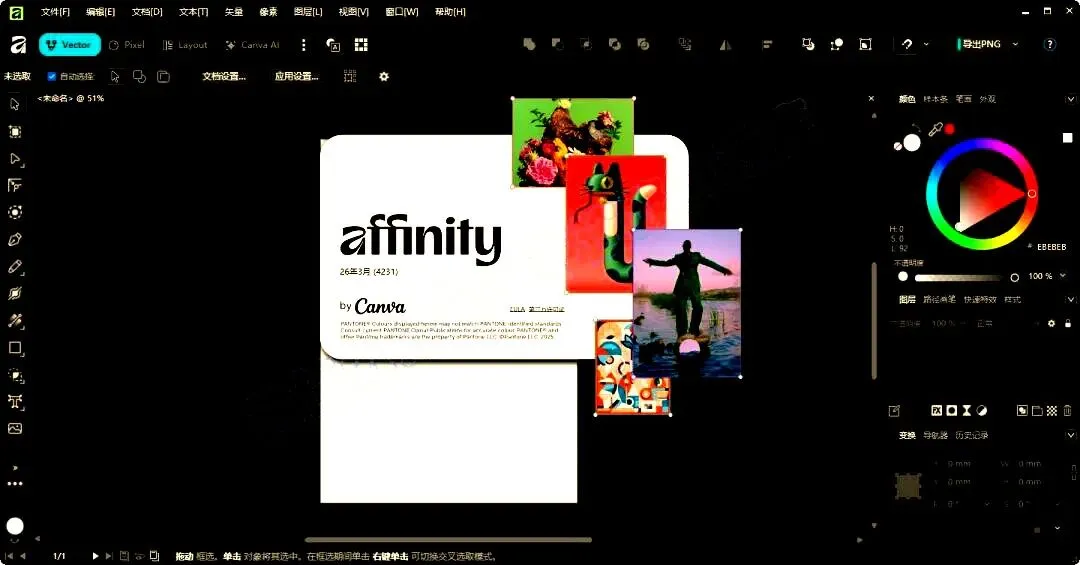Image resolution: width=1080 pixels, height=565 pixels.
Task: Click the edit-all-layers icon at Layers bottom left
Action: click(894, 411)
